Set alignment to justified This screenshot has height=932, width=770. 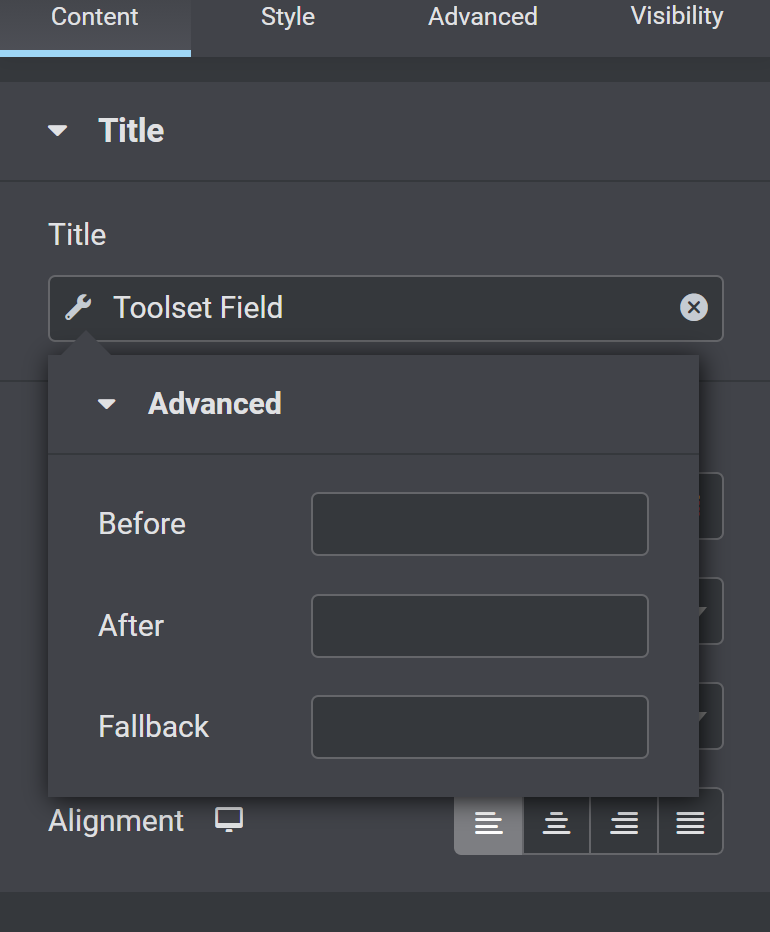click(690, 822)
